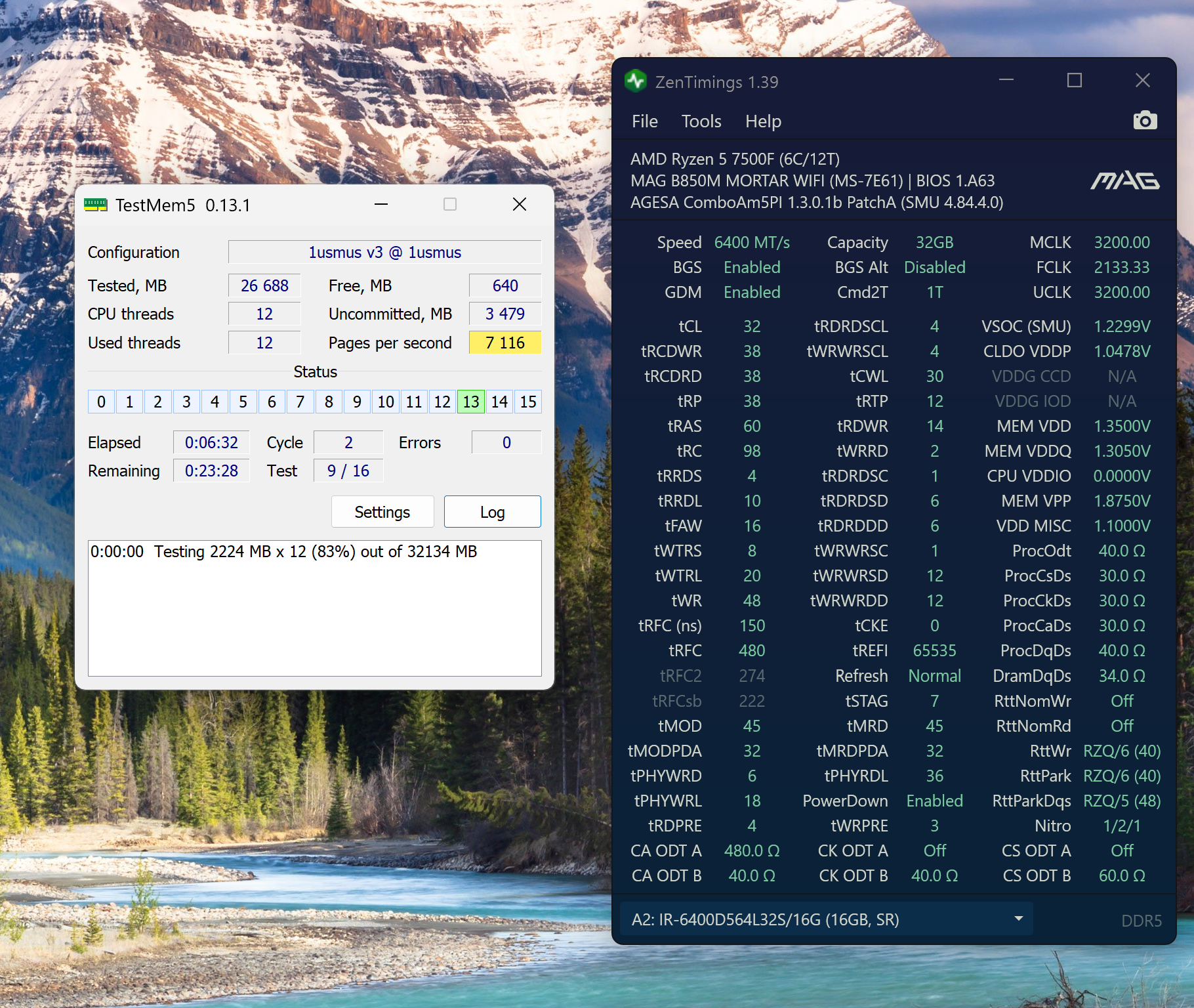Select the configuration field '1usmus v3 @ 1usmus'
The image size is (1194, 1008).
[385, 253]
